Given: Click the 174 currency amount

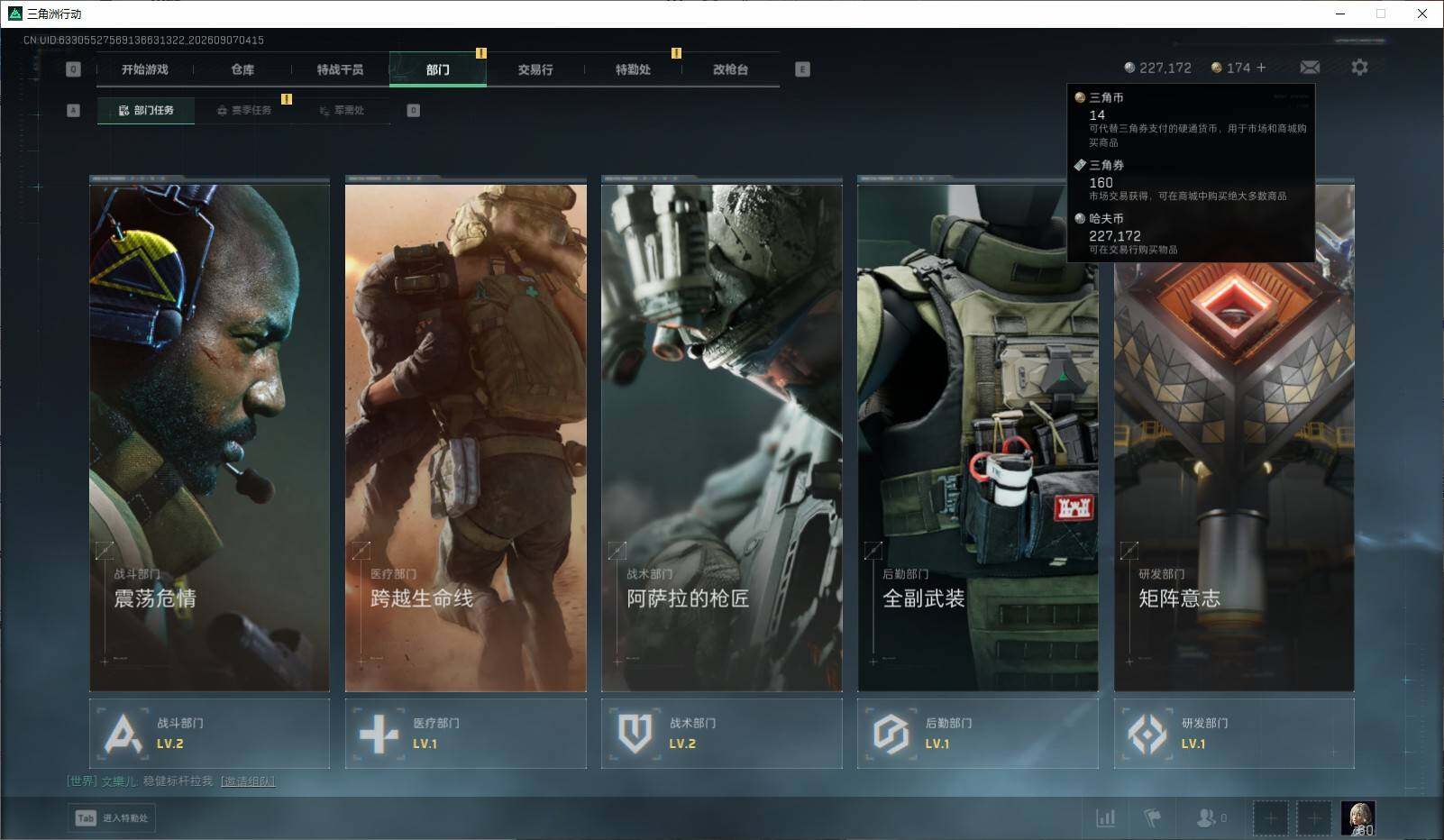Looking at the screenshot, I should (x=1238, y=68).
